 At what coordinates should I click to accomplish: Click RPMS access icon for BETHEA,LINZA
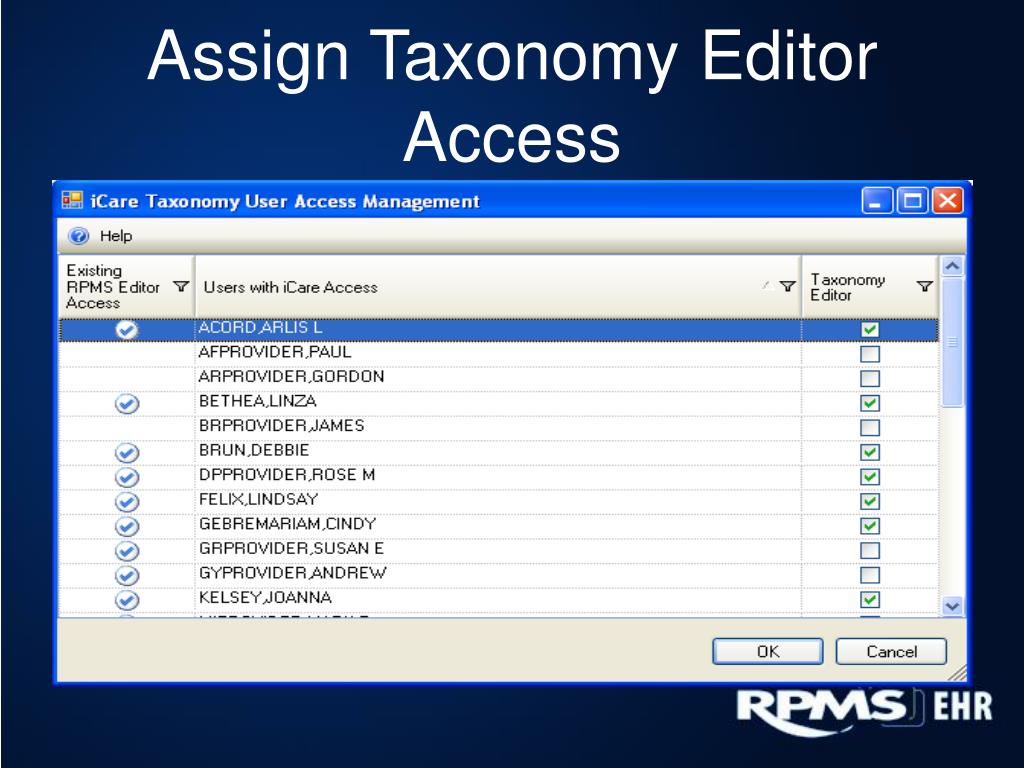pos(127,404)
